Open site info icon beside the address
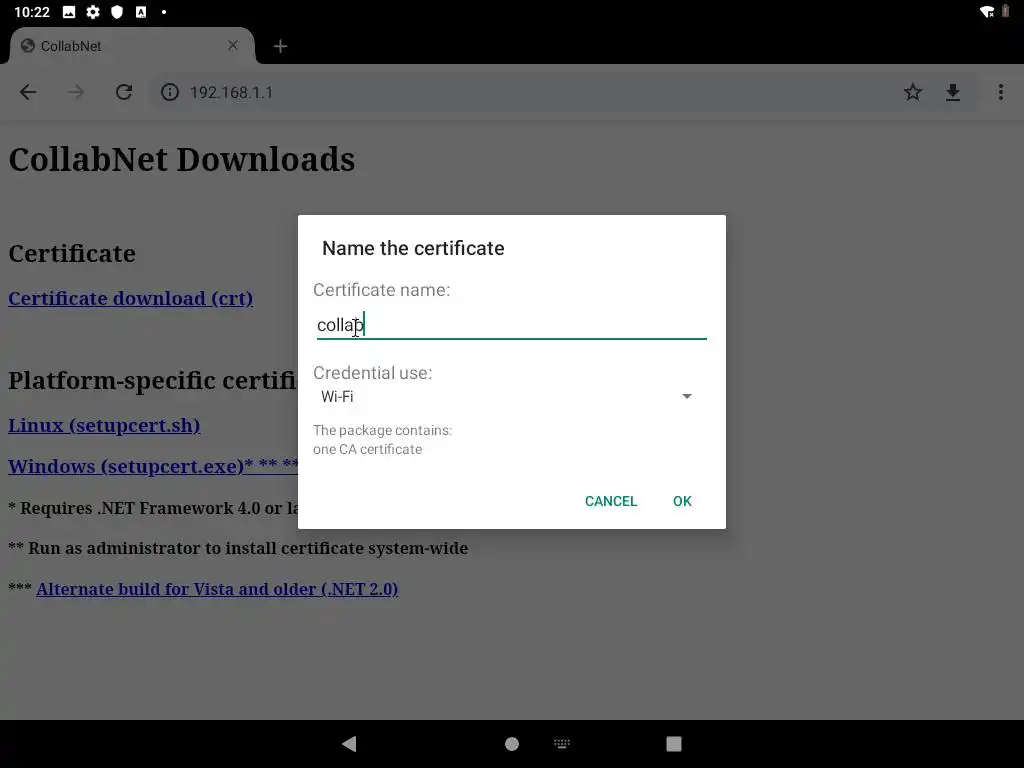Screen dimensions: 1024x768 click(170, 92)
